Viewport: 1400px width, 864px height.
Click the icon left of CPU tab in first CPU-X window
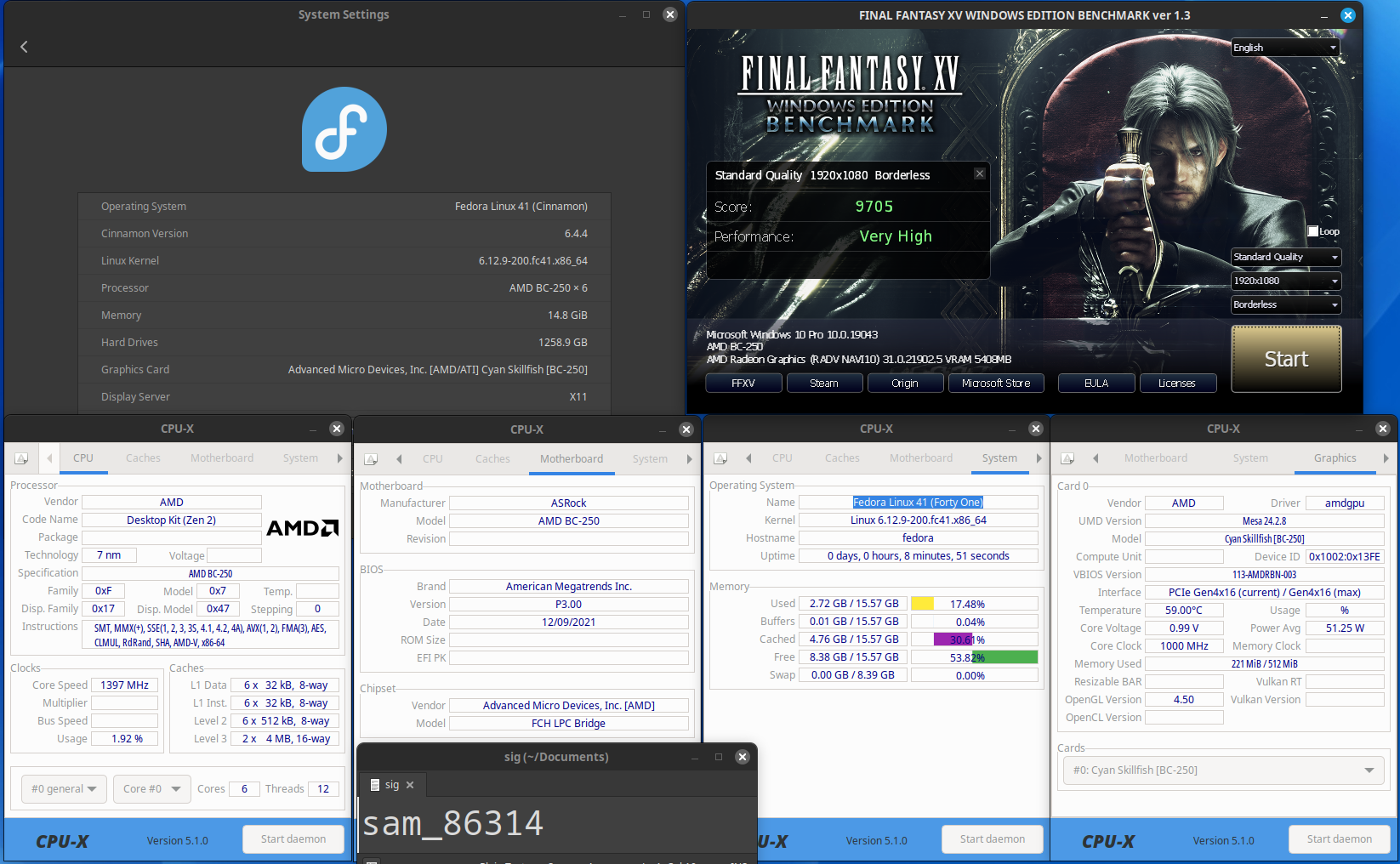pyautogui.click(x=21, y=458)
